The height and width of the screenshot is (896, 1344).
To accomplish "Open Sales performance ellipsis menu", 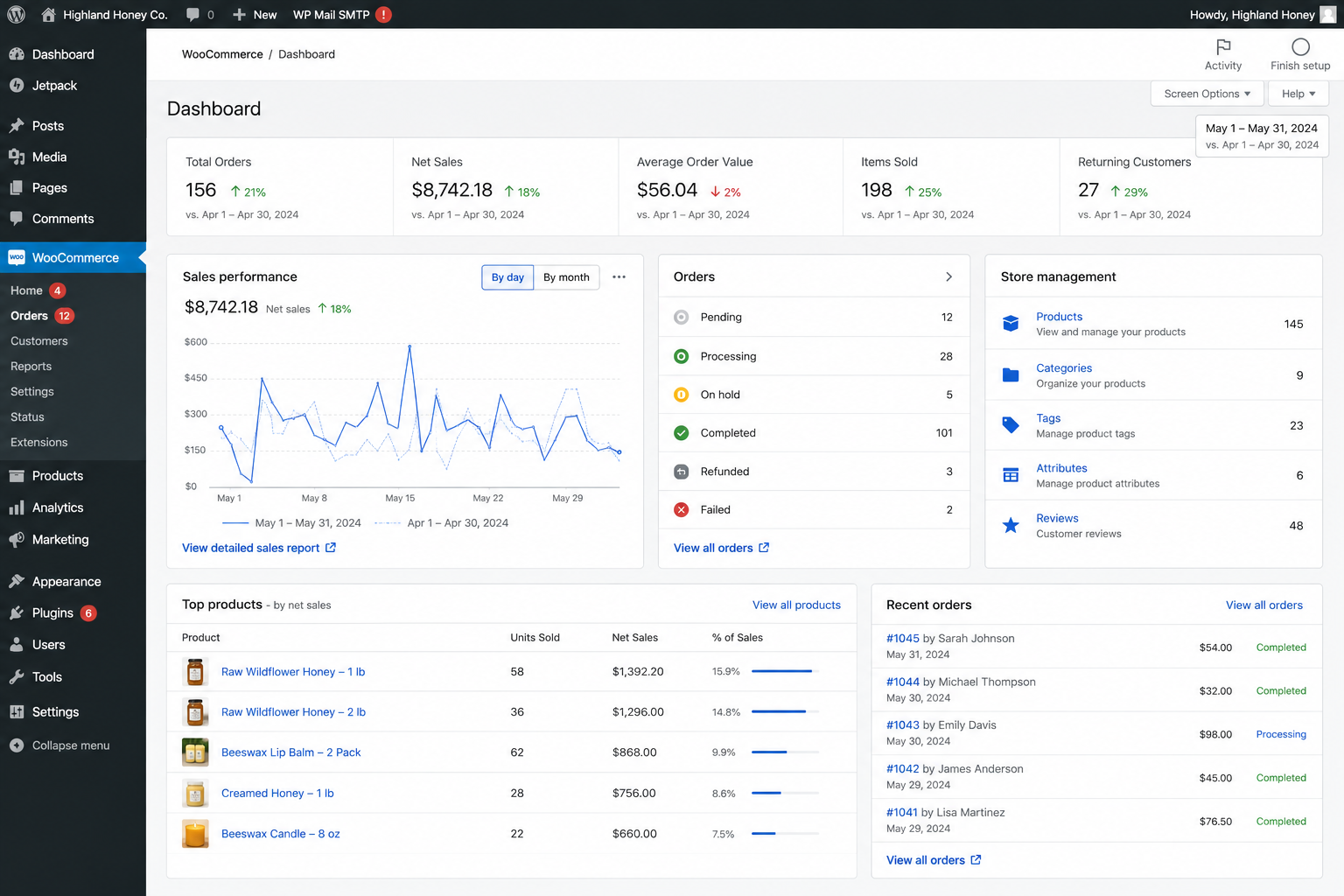I will tap(619, 277).
